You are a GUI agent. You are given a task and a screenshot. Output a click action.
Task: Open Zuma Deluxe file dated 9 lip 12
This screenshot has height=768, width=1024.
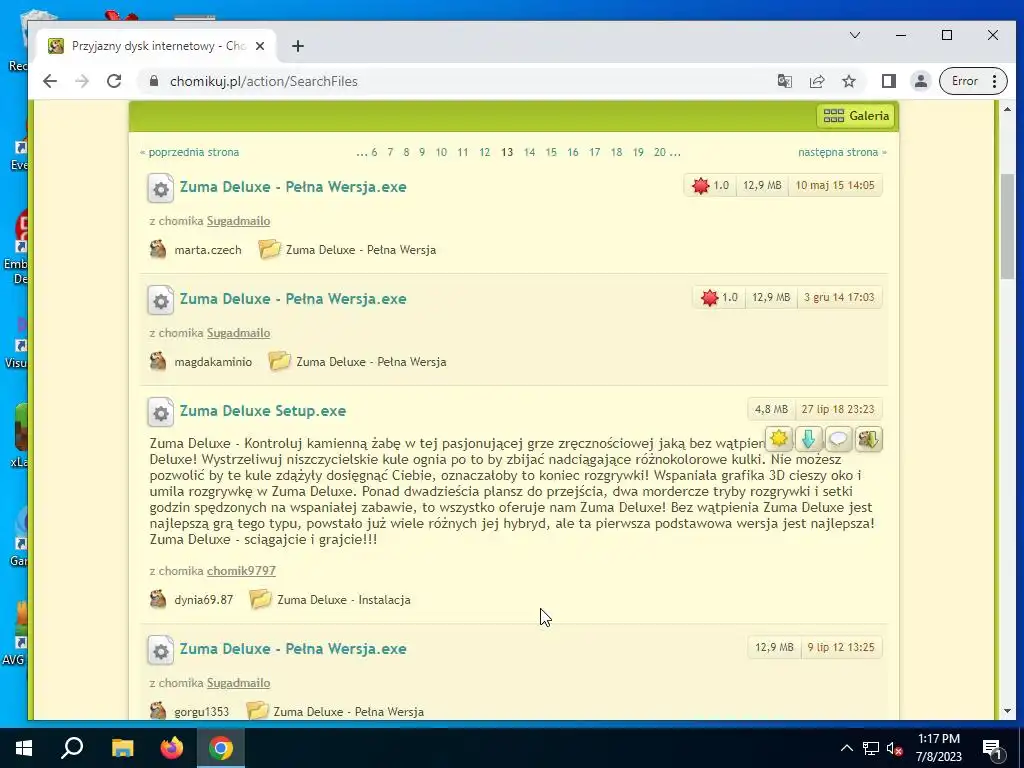click(293, 648)
